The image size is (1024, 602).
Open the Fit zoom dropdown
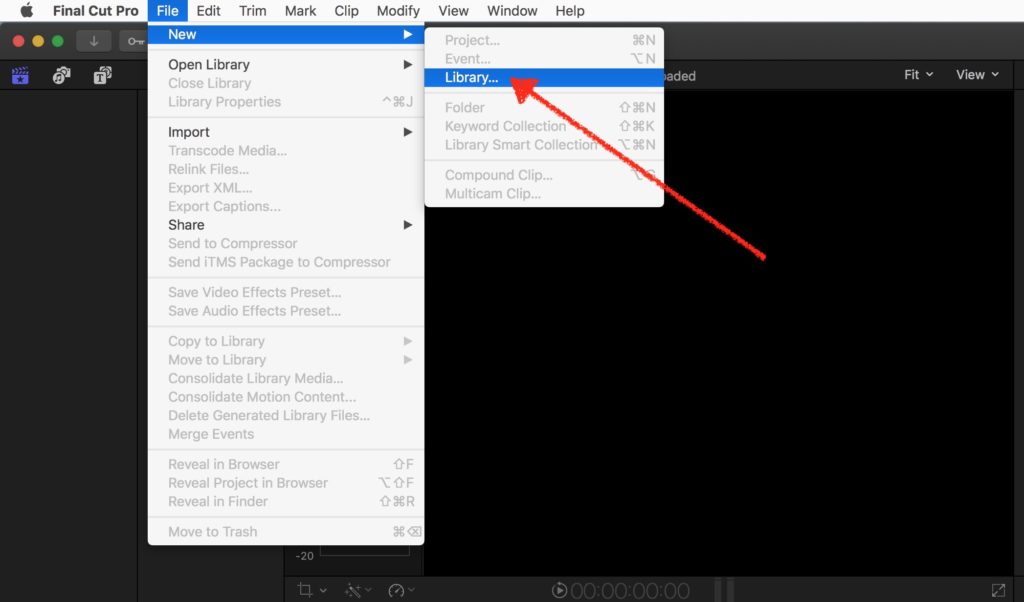click(918, 74)
